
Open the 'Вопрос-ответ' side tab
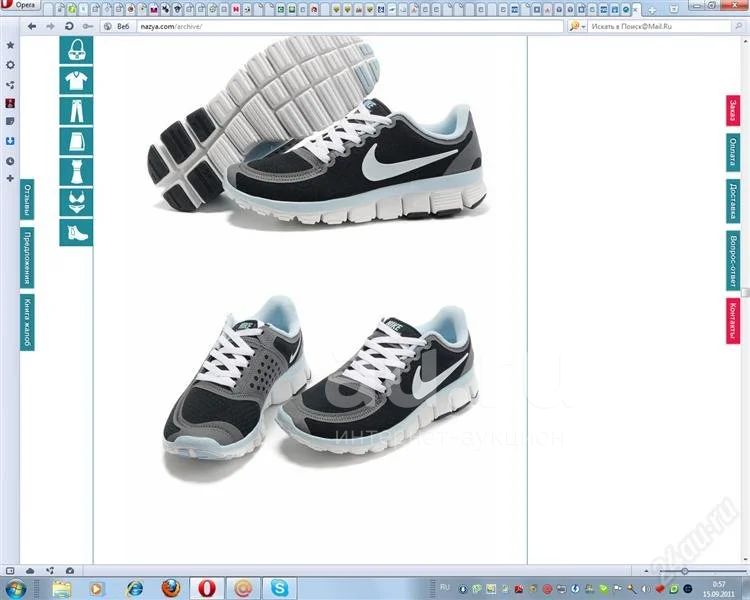[733, 261]
